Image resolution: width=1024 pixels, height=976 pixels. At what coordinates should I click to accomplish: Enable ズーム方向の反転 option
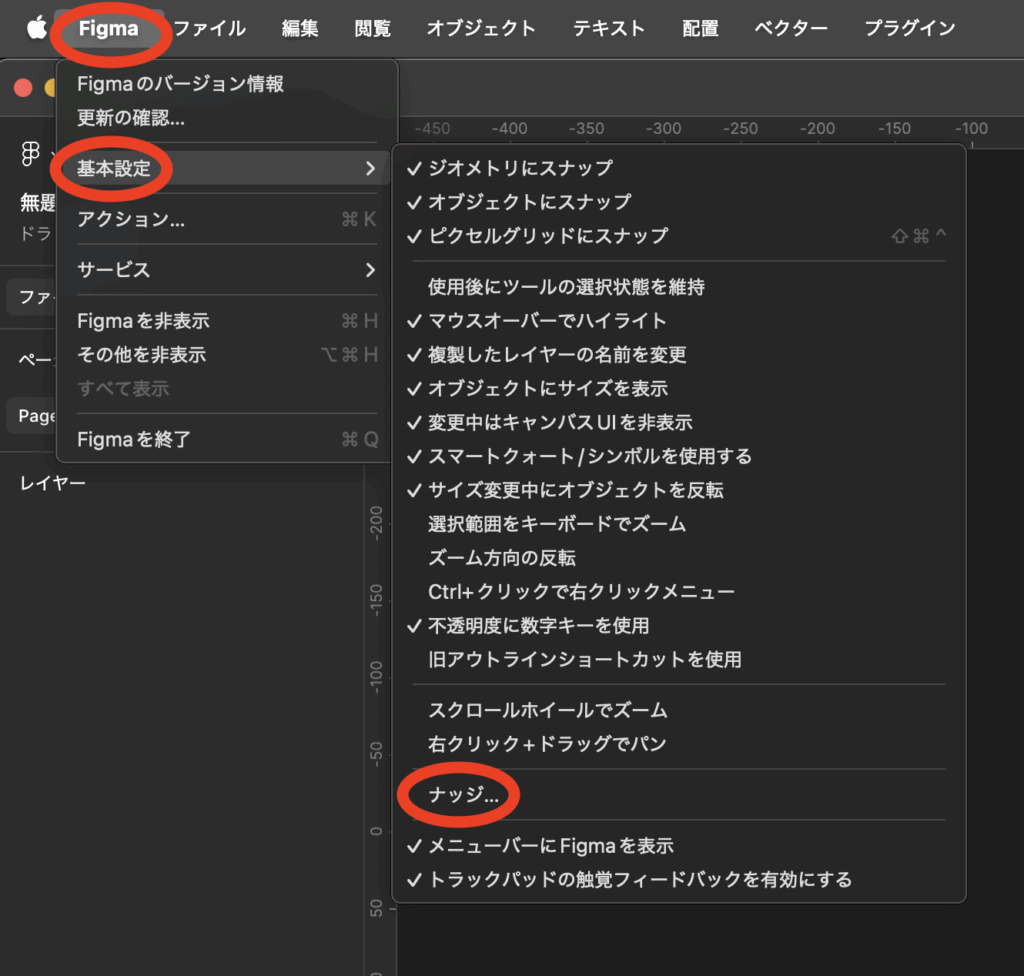(x=502, y=558)
